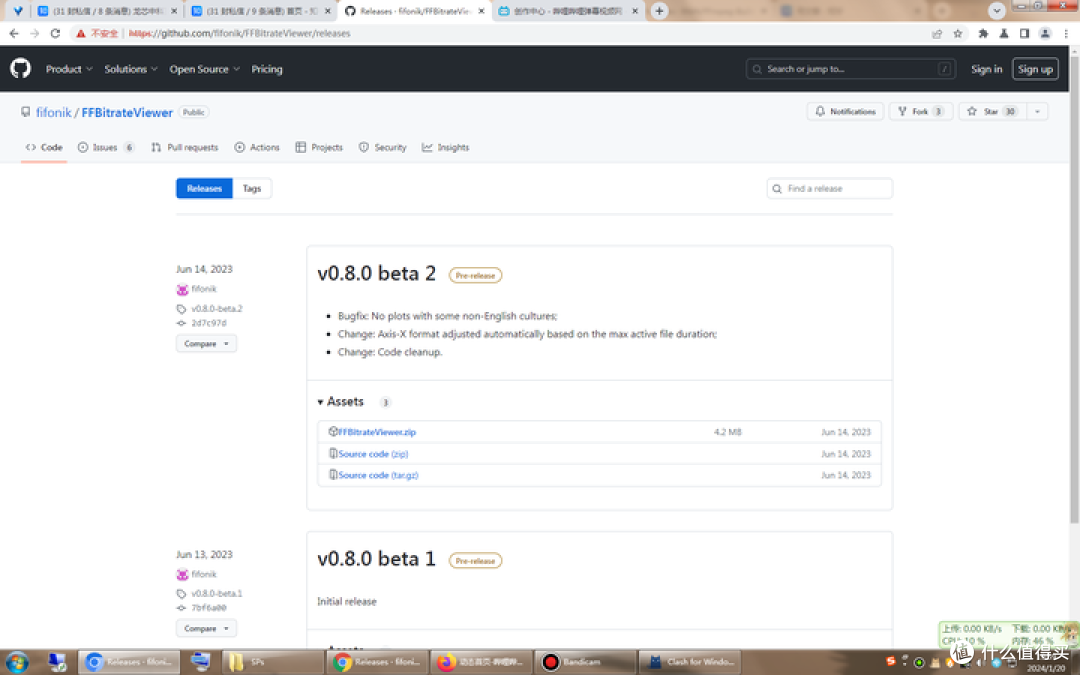Click the Notifications button
This screenshot has height=675, width=1080.
845,112
